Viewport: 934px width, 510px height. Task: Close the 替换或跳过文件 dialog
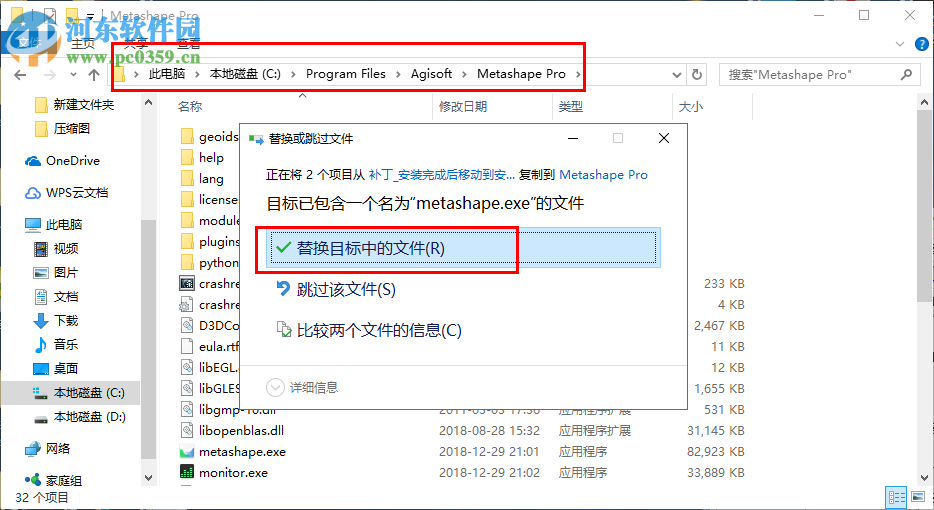(x=664, y=138)
